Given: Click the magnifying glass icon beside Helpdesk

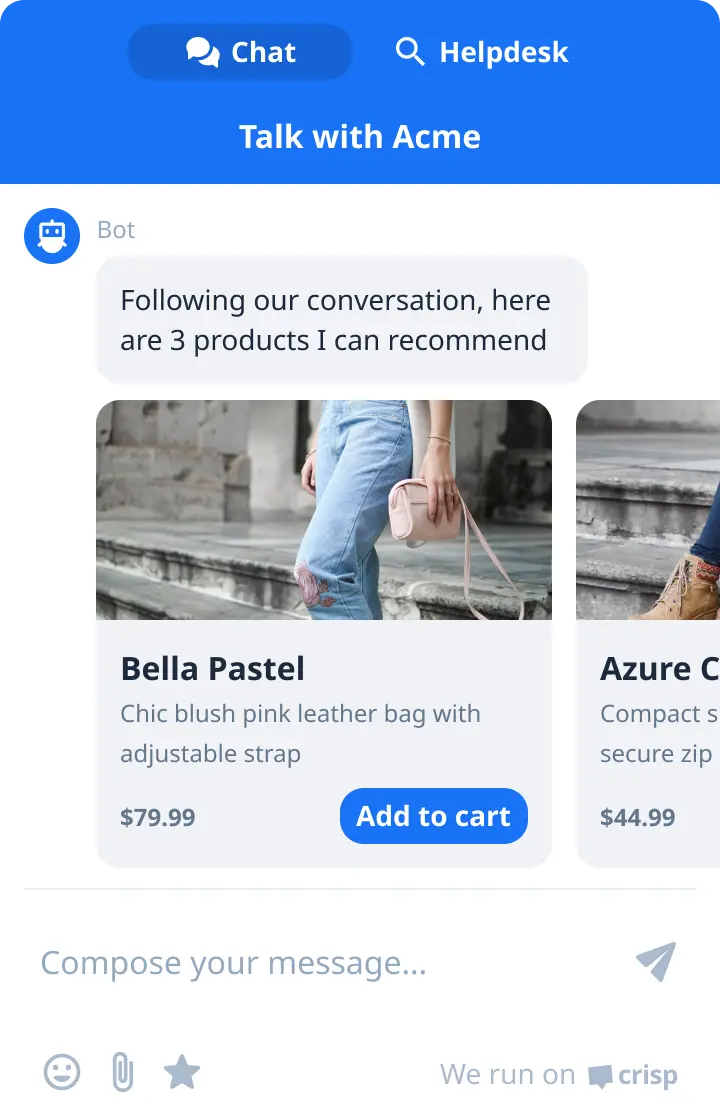Looking at the screenshot, I should pos(410,51).
